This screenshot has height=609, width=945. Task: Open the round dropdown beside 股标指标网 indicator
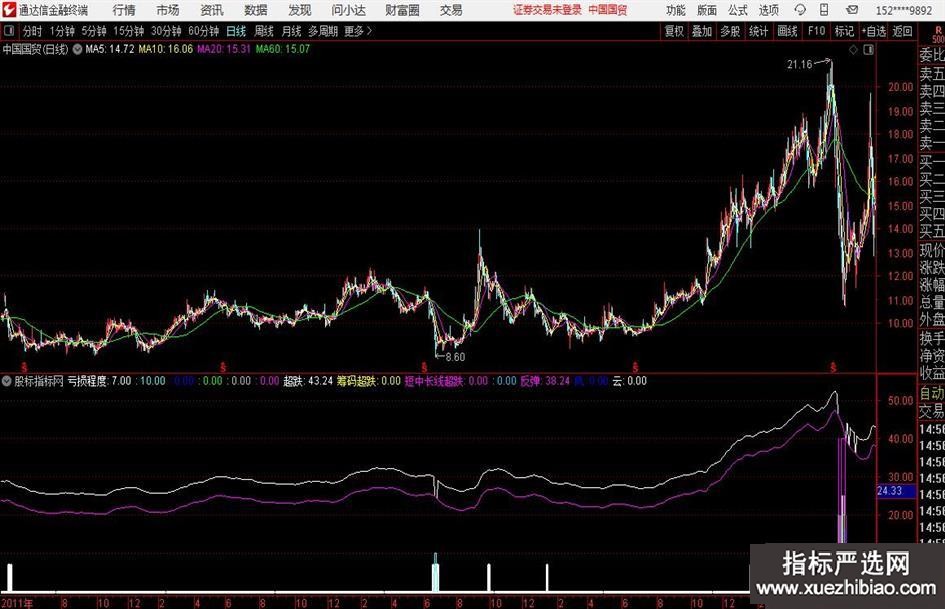click(6, 381)
